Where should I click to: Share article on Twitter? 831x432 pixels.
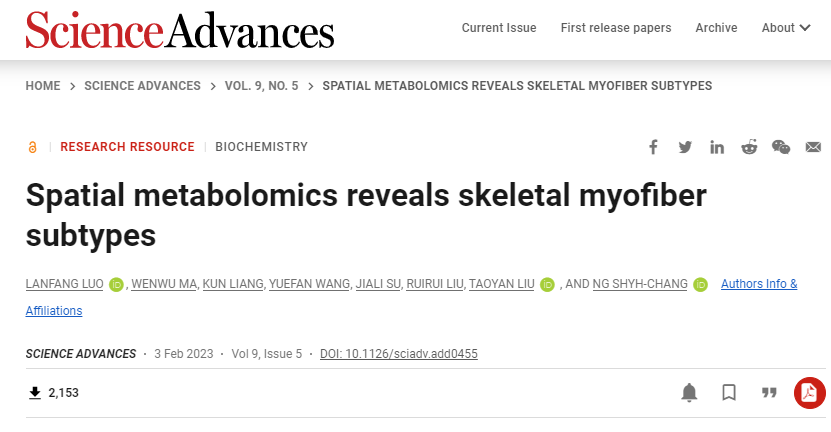coord(685,147)
